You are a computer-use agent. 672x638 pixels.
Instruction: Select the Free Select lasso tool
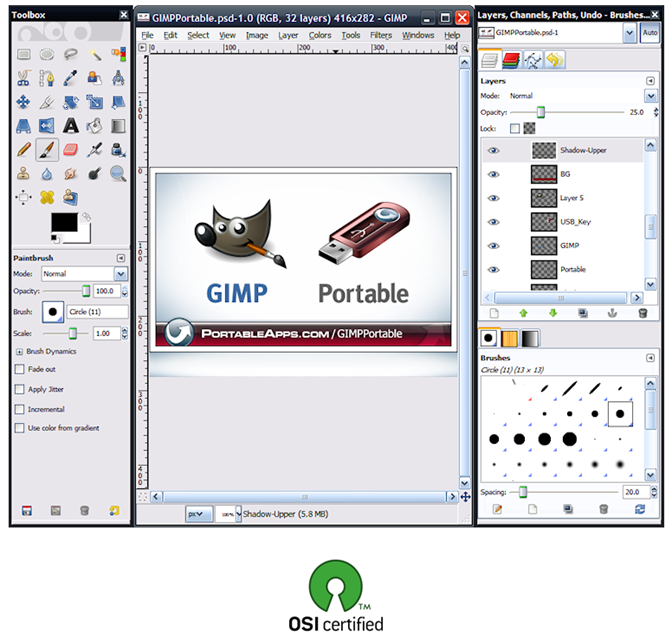pos(70,54)
